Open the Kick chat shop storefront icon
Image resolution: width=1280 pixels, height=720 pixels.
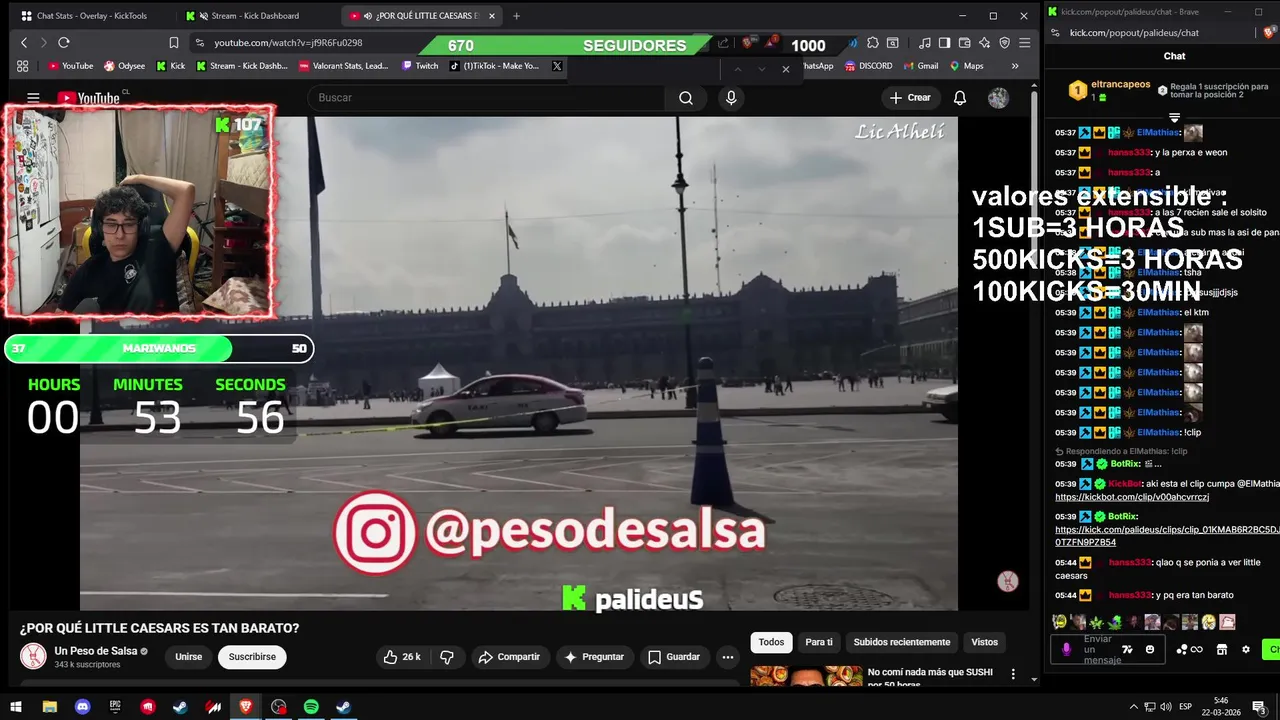tap(1221, 649)
